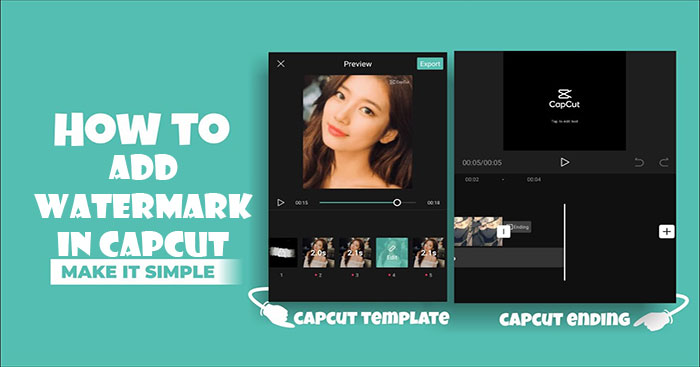Select the 2.1s clip thumbnail numbered 5

point(429,253)
